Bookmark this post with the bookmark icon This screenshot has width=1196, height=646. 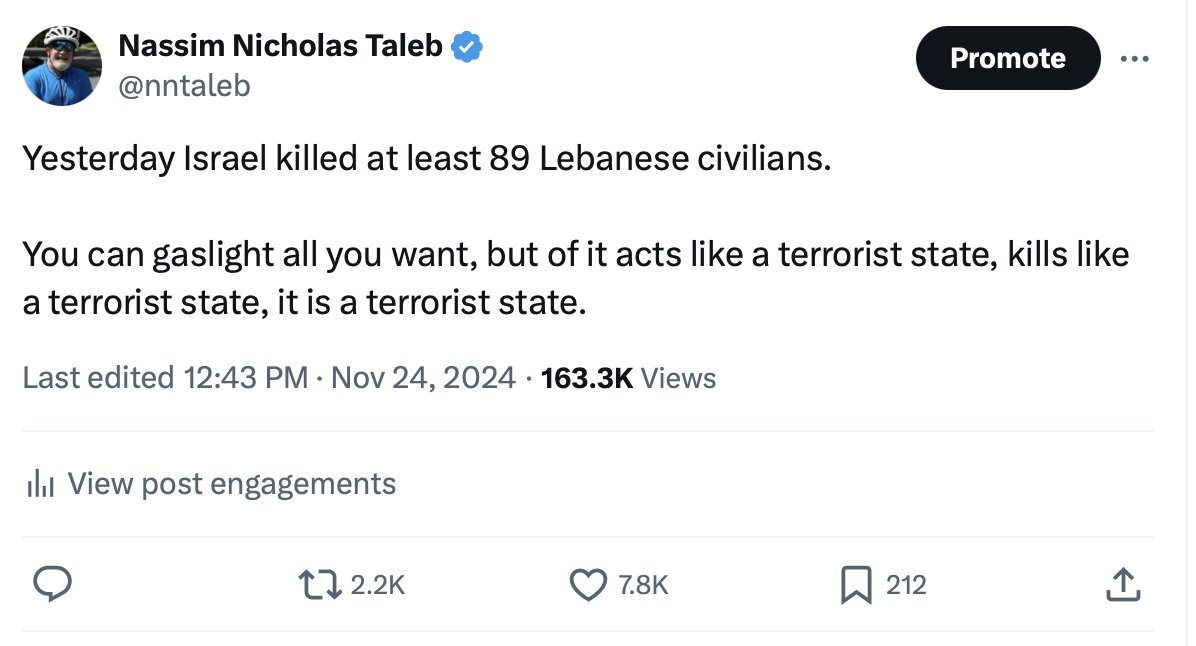(855, 585)
